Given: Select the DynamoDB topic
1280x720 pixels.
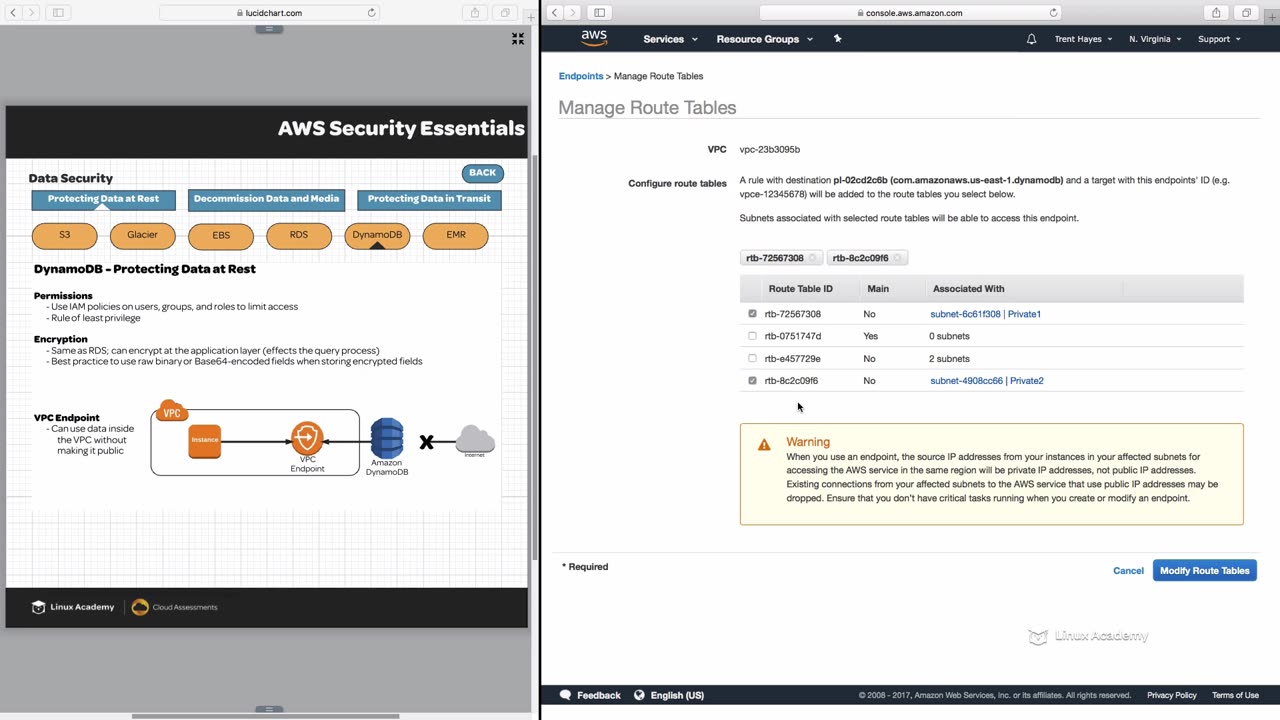Looking at the screenshot, I should pos(377,235).
